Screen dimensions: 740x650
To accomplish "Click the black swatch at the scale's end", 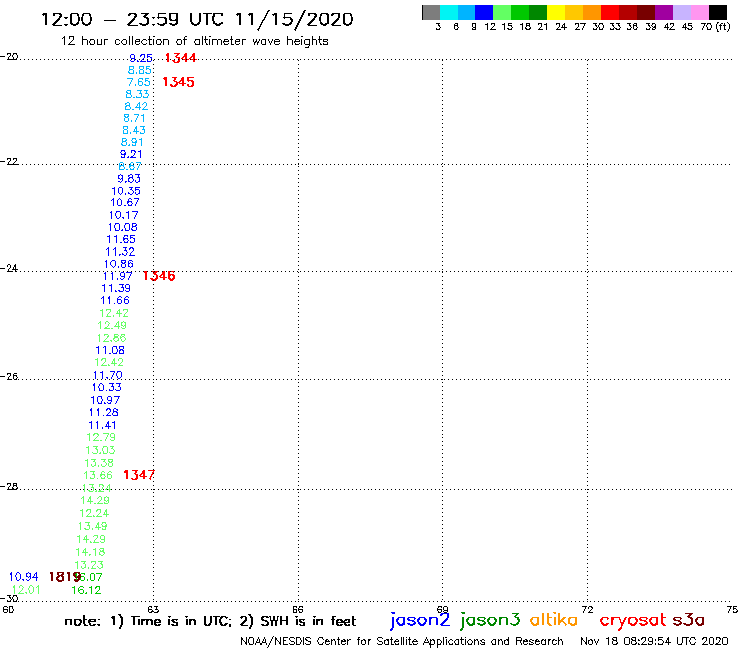I will 717,12.
